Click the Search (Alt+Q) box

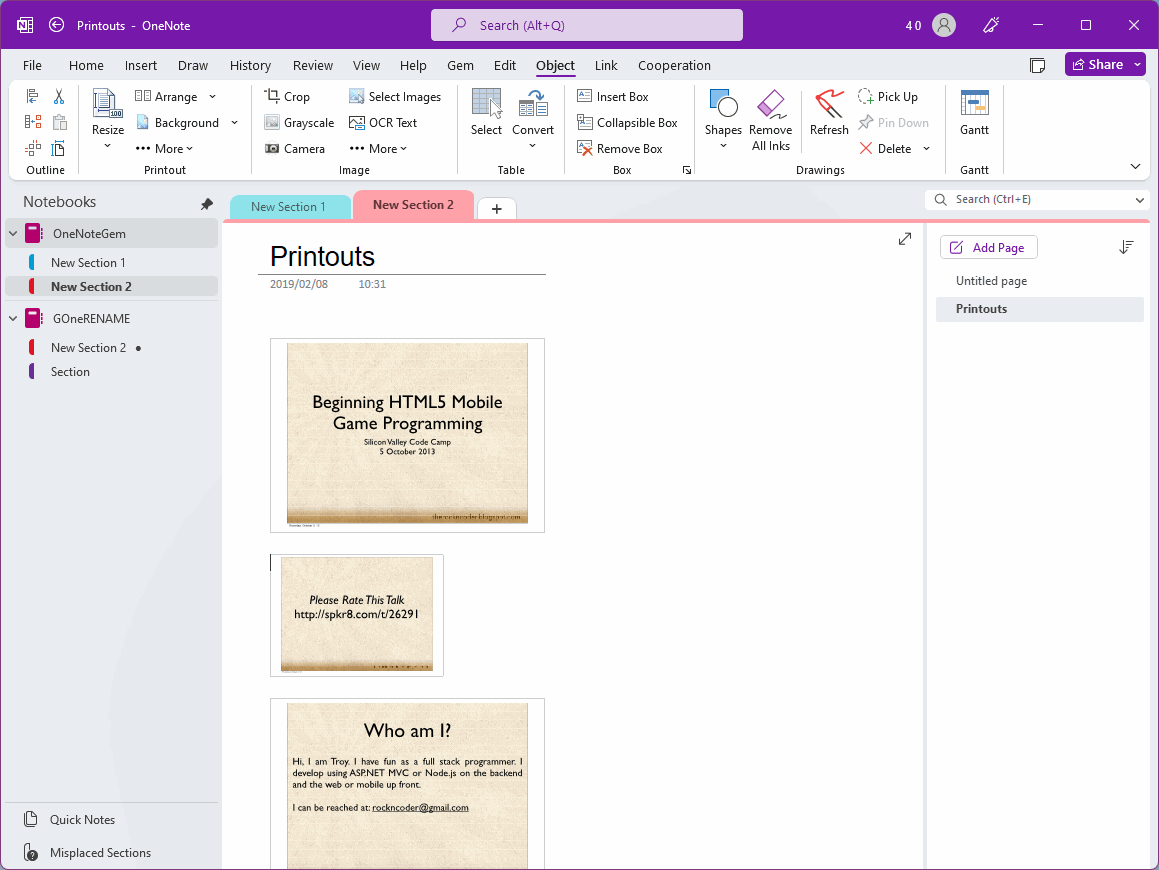click(x=587, y=25)
